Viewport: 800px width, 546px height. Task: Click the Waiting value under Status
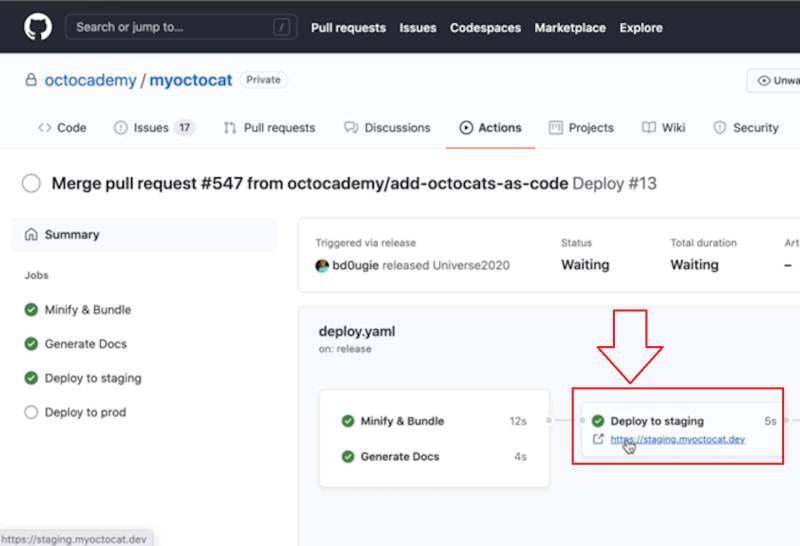585,265
